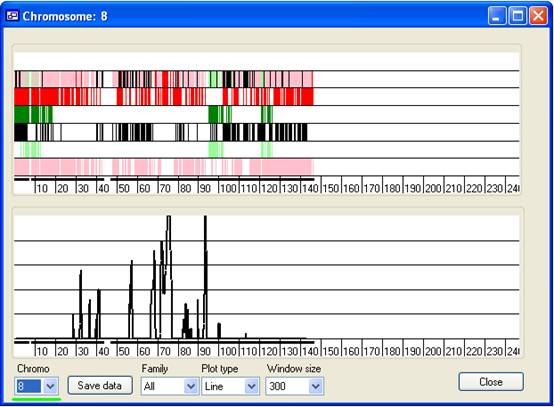Expand the Family dropdown showing All
This screenshot has height=407, width=554.
coord(191,386)
